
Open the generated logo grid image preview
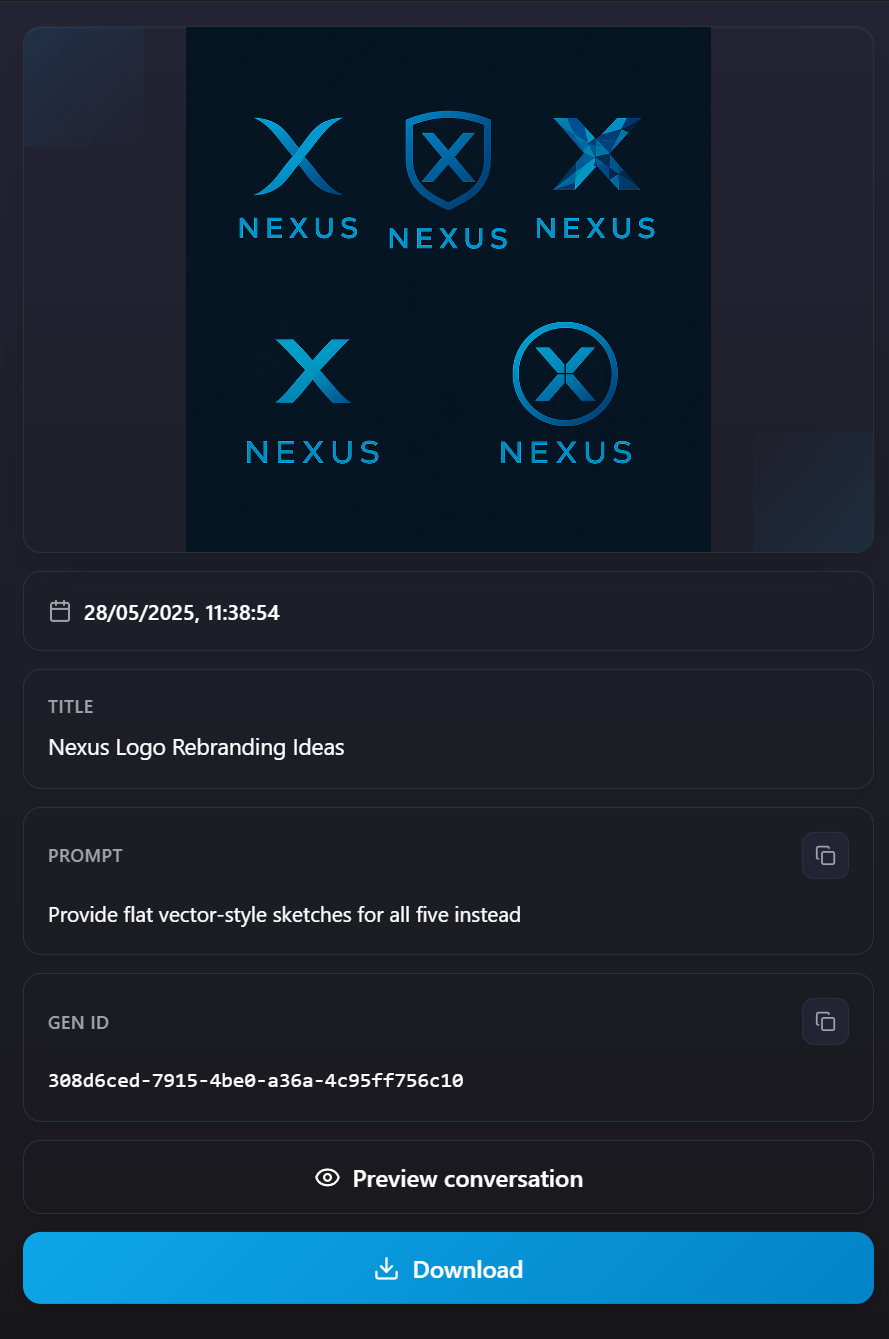[x=448, y=289]
